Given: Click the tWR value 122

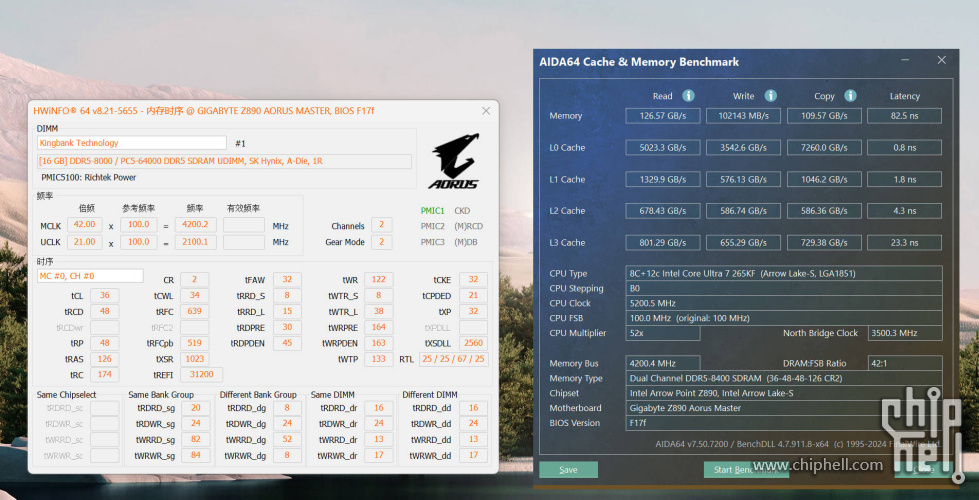Looking at the screenshot, I should [x=378, y=280].
